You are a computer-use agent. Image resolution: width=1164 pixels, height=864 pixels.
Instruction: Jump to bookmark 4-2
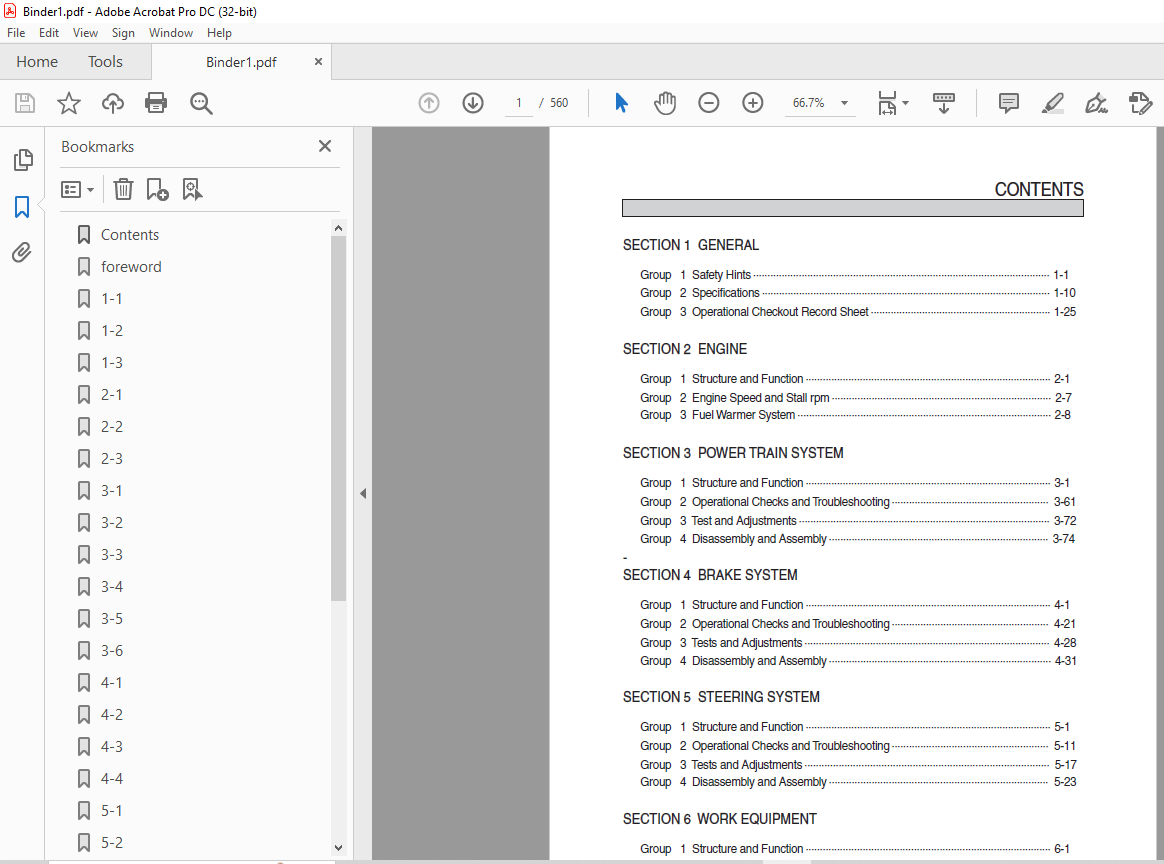(x=112, y=714)
